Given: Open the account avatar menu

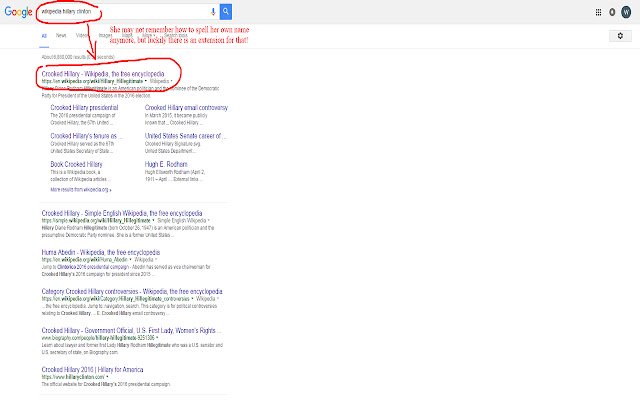Looking at the screenshot, I should click(626, 12).
